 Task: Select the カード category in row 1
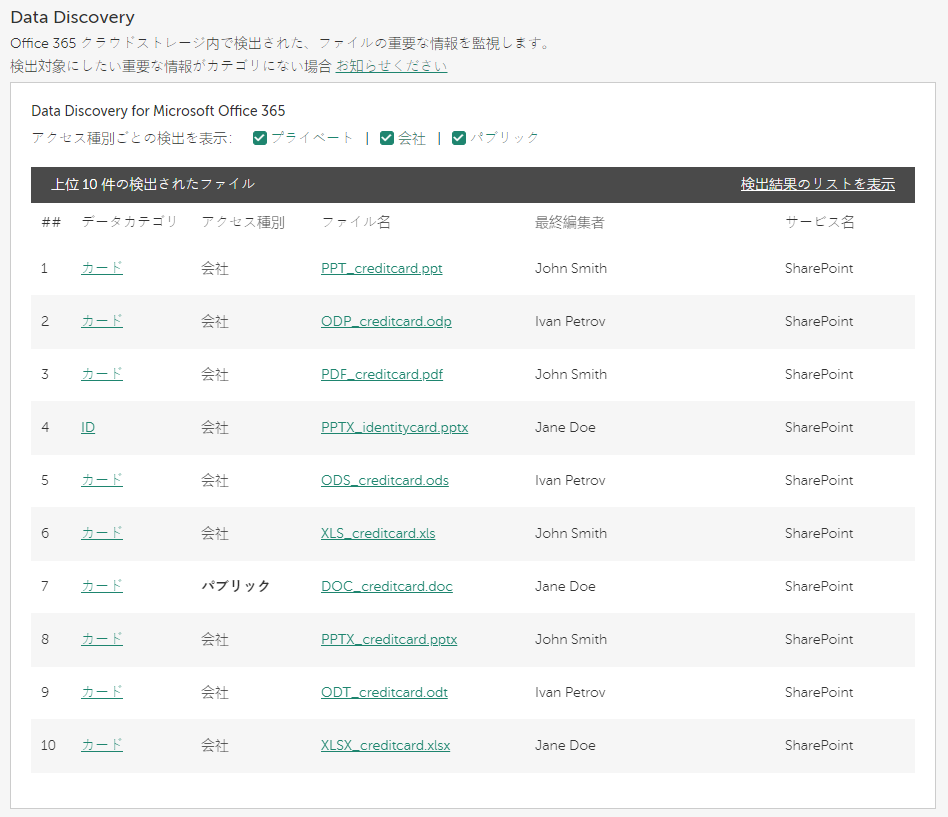tap(101, 268)
